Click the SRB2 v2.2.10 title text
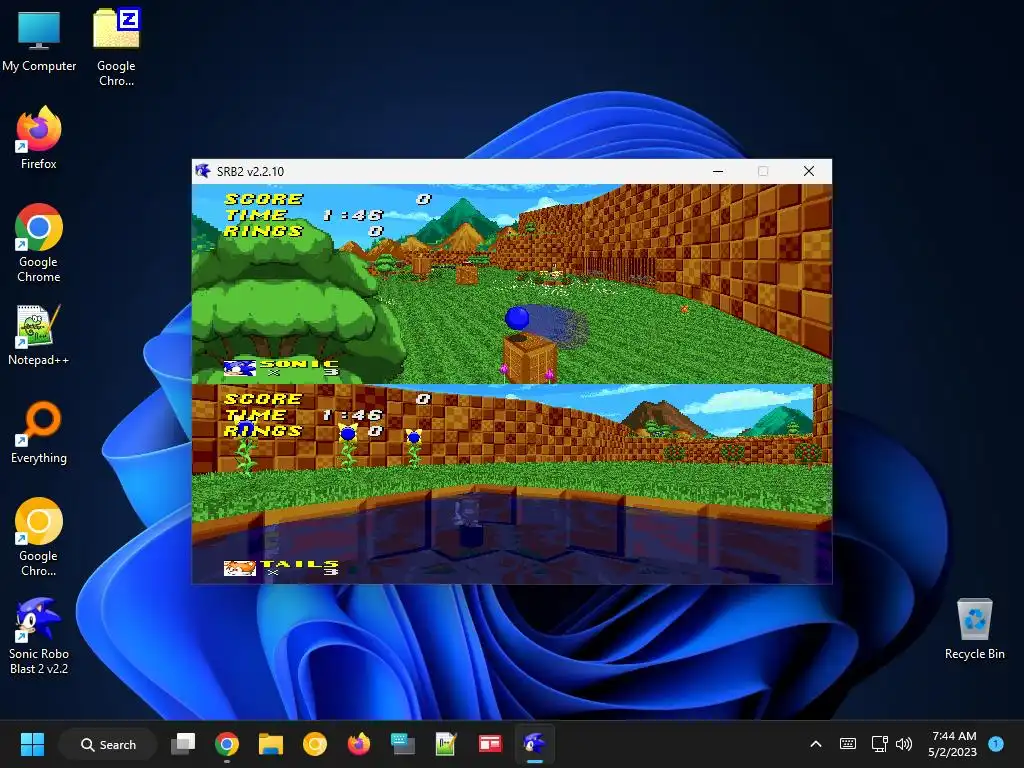The width and height of the screenshot is (1024, 768). point(250,172)
